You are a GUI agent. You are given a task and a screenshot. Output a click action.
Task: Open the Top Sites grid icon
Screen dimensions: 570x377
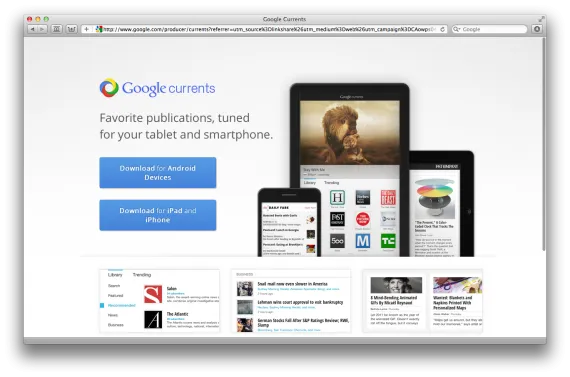click(x=72, y=29)
